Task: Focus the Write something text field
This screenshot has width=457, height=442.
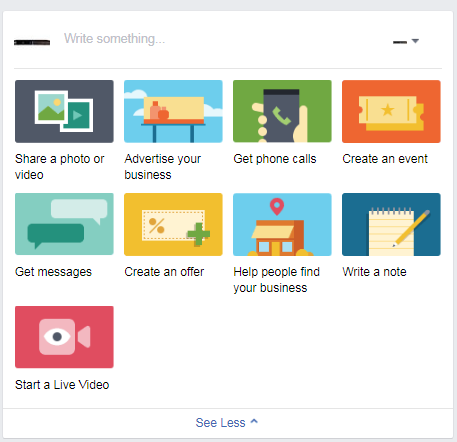Action: click(x=220, y=39)
